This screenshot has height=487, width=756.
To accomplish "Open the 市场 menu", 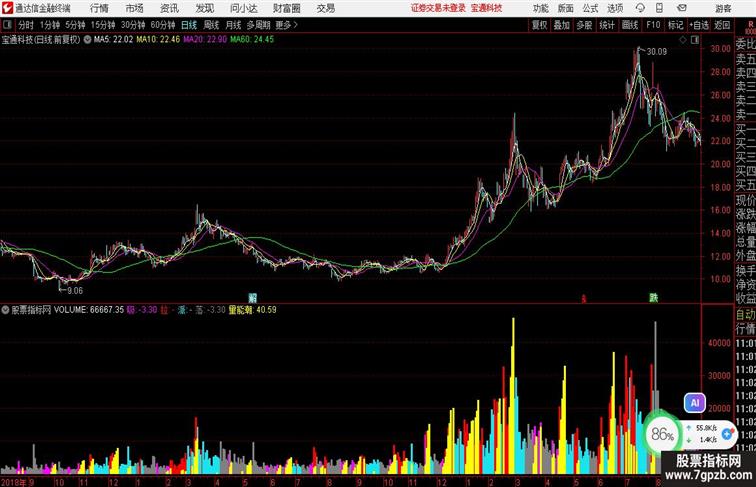I will 134,8.
